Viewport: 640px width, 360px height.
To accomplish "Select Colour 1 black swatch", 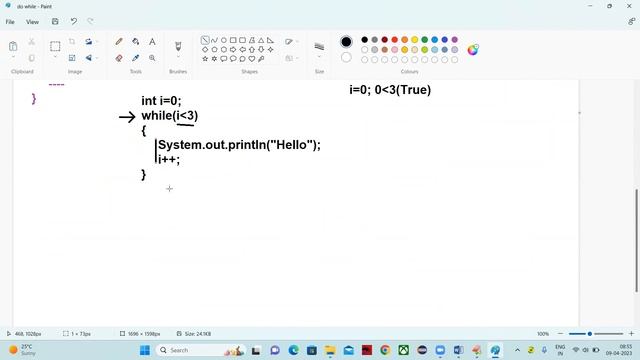I will point(346,42).
